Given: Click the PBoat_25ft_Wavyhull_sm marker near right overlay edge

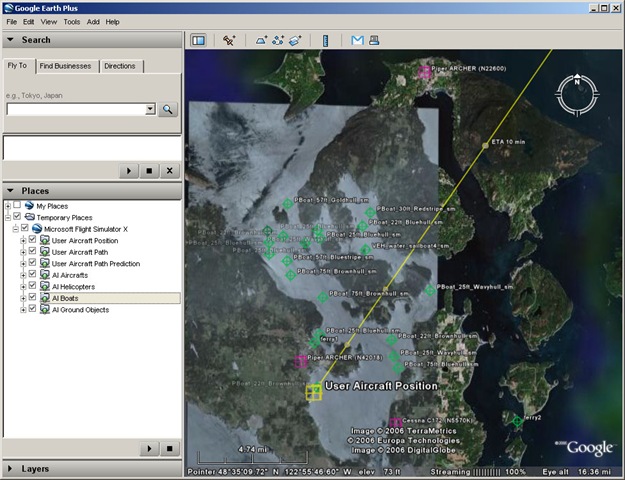Looking at the screenshot, I should pos(430,291).
